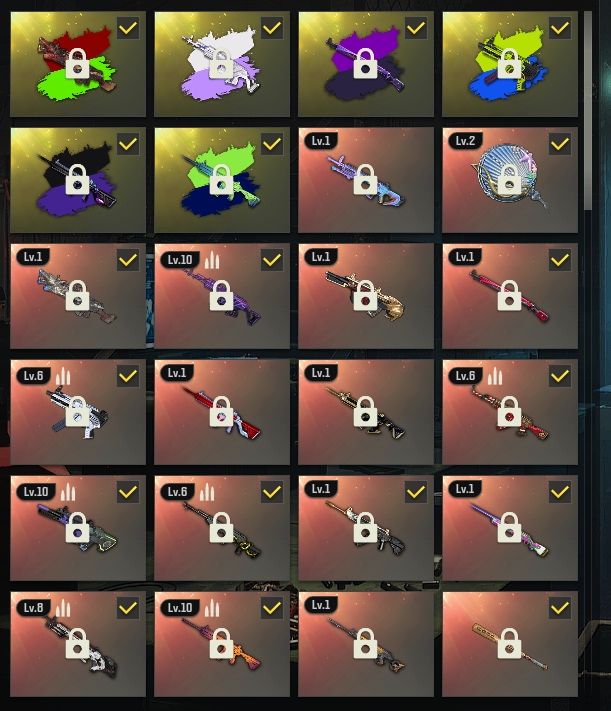The height and width of the screenshot is (711, 611).
Task: Select black and gold Lv.1 rifle tile
Action: pyautogui.click(x=366, y=412)
